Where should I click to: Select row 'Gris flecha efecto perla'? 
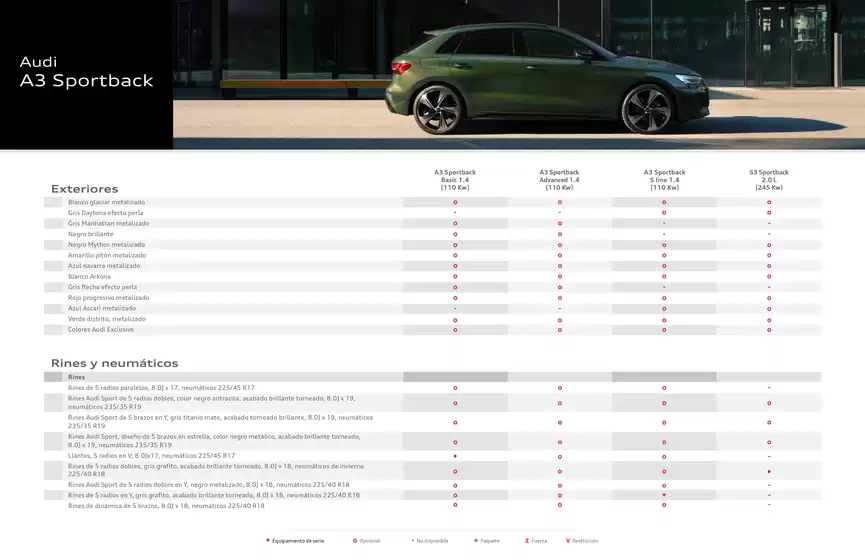point(432,287)
